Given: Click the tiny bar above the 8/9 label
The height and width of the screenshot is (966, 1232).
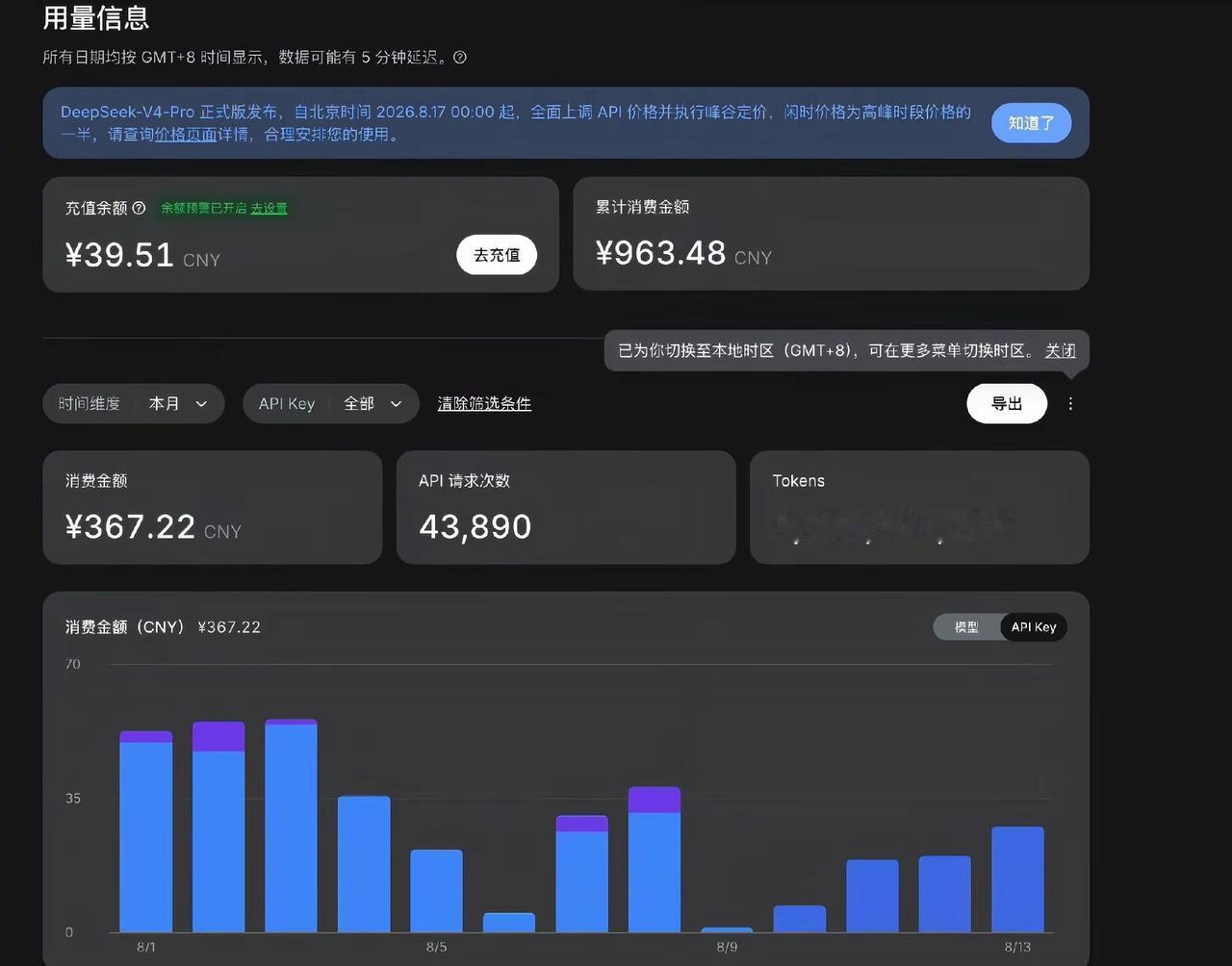Looking at the screenshot, I should click(x=727, y=929).
